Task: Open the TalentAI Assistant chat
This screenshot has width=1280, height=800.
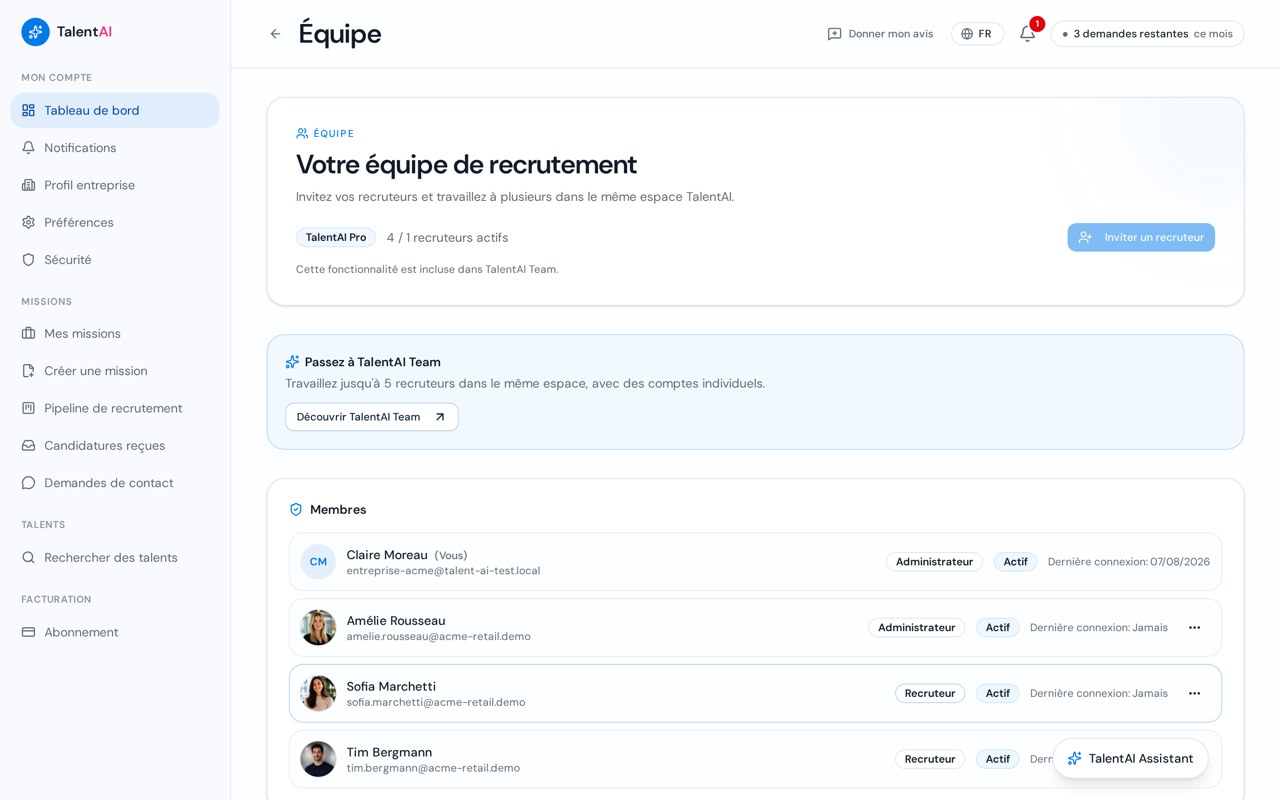Action: 1130,758
